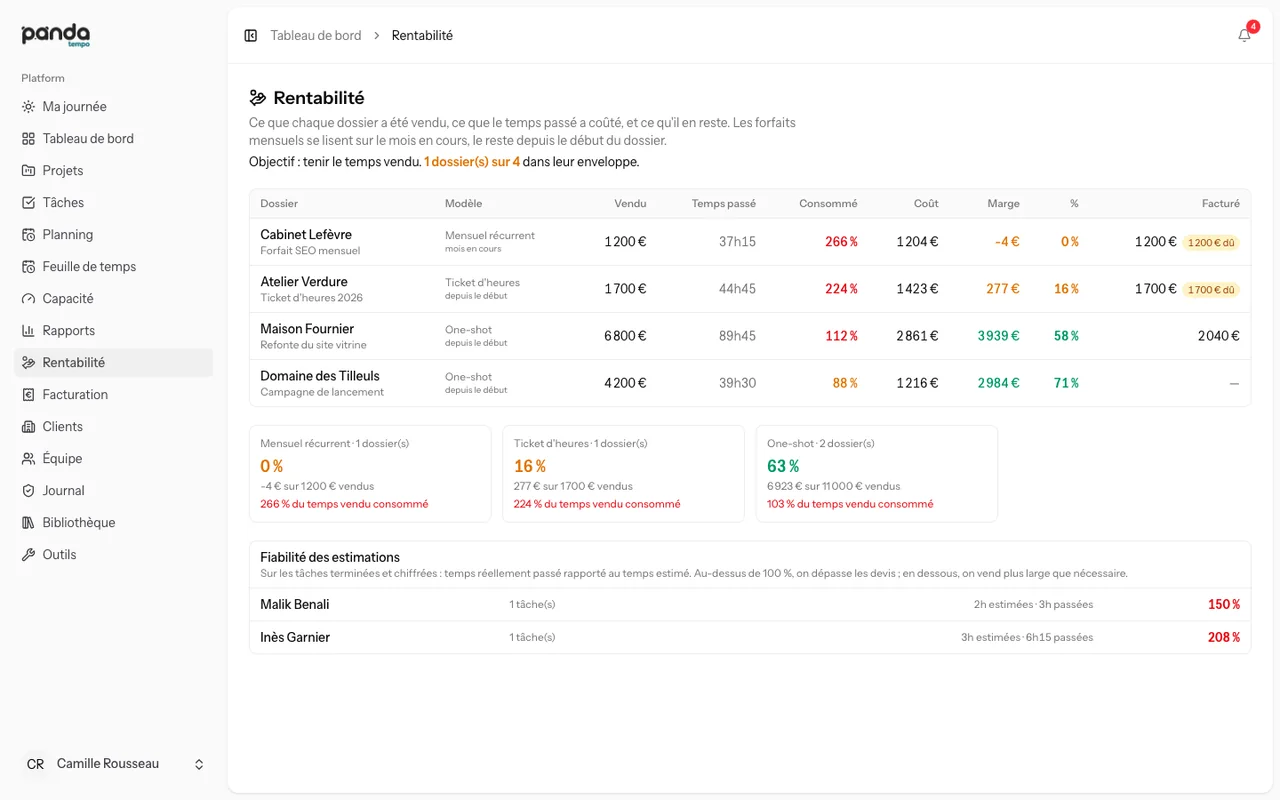Select Rapports menu label
The image size is (1280, 800).
click(x=69, y=331)
